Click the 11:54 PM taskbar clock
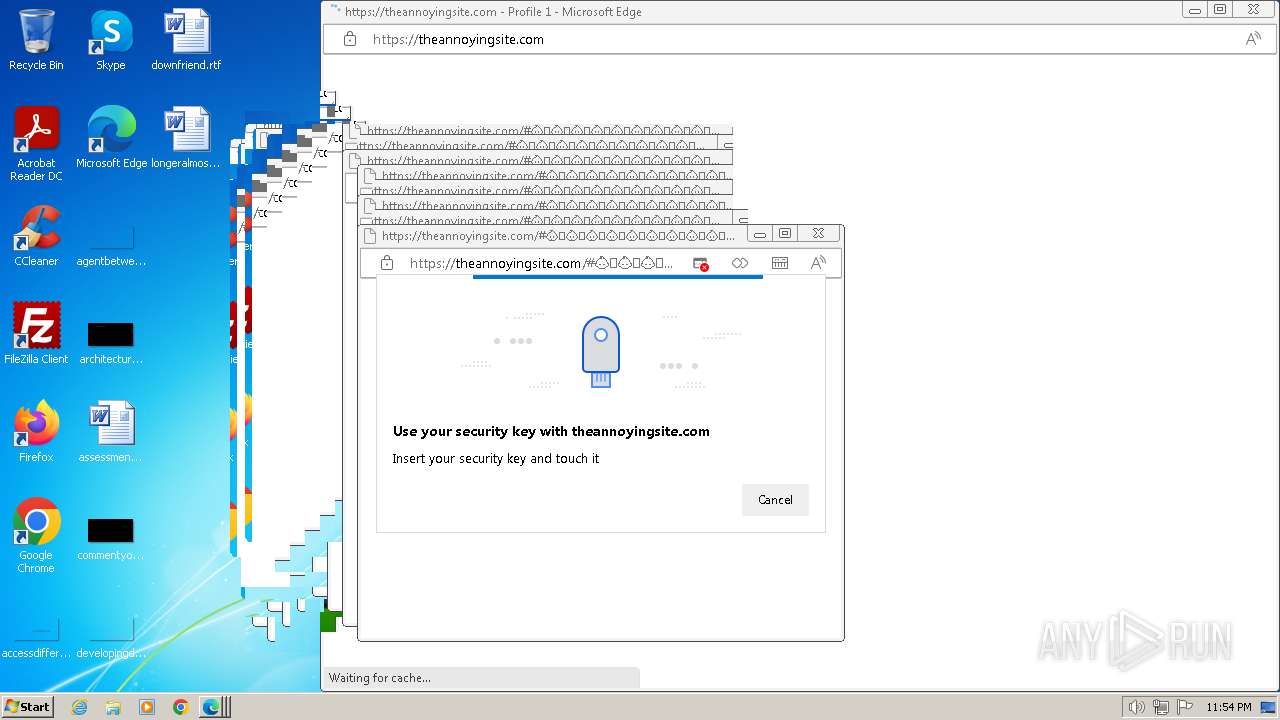1280x720 pixels. tap(1229, 707)
